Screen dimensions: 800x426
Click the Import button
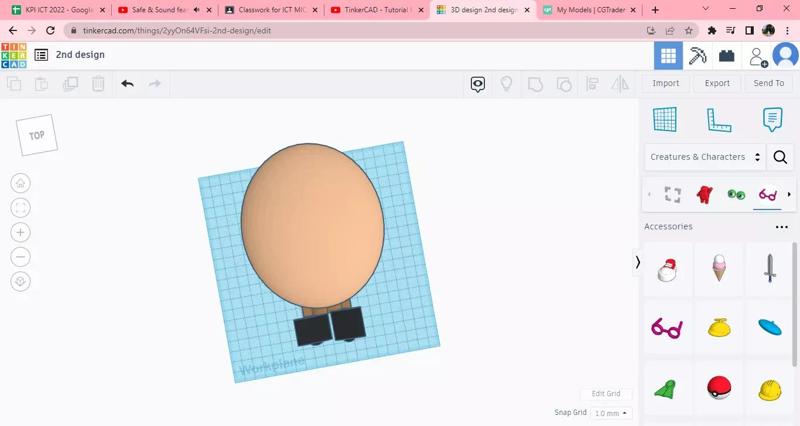[x=665, y=83]
